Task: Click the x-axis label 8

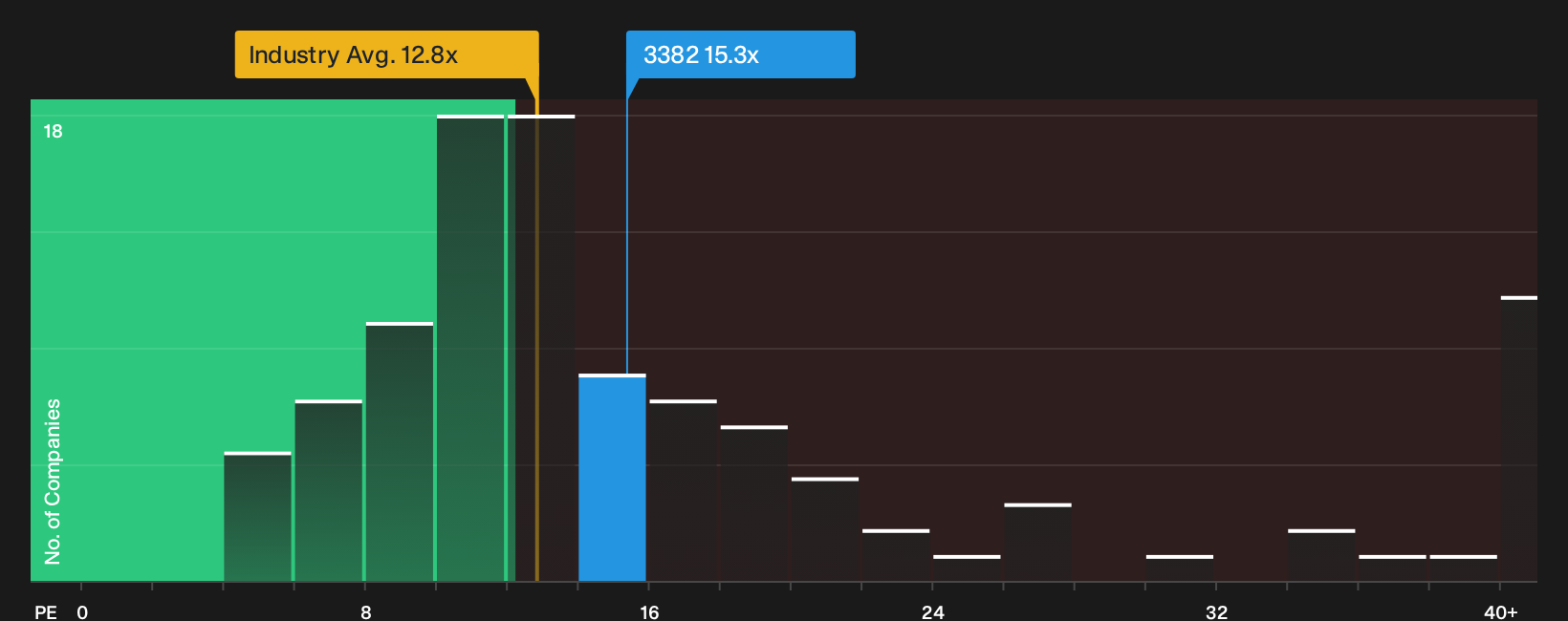Action: click(x=366, y=611)
